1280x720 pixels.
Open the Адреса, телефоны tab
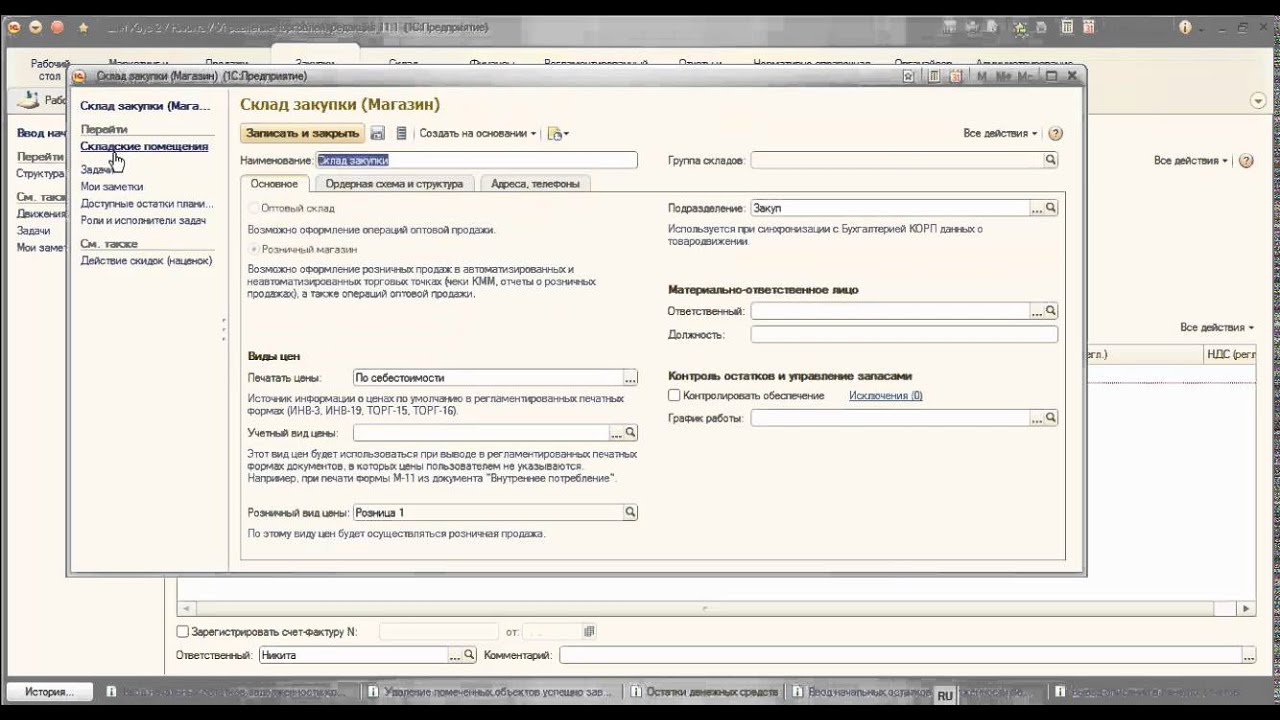pos(535,184)
